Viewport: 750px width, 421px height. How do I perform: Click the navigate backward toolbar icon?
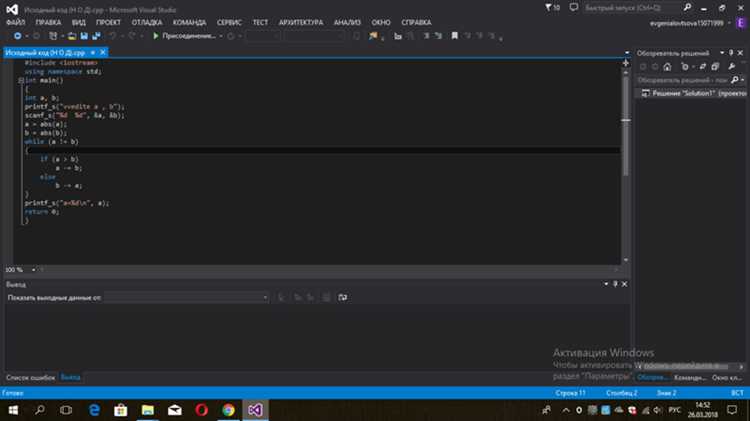pyautogui.click(x=17, y=36)
